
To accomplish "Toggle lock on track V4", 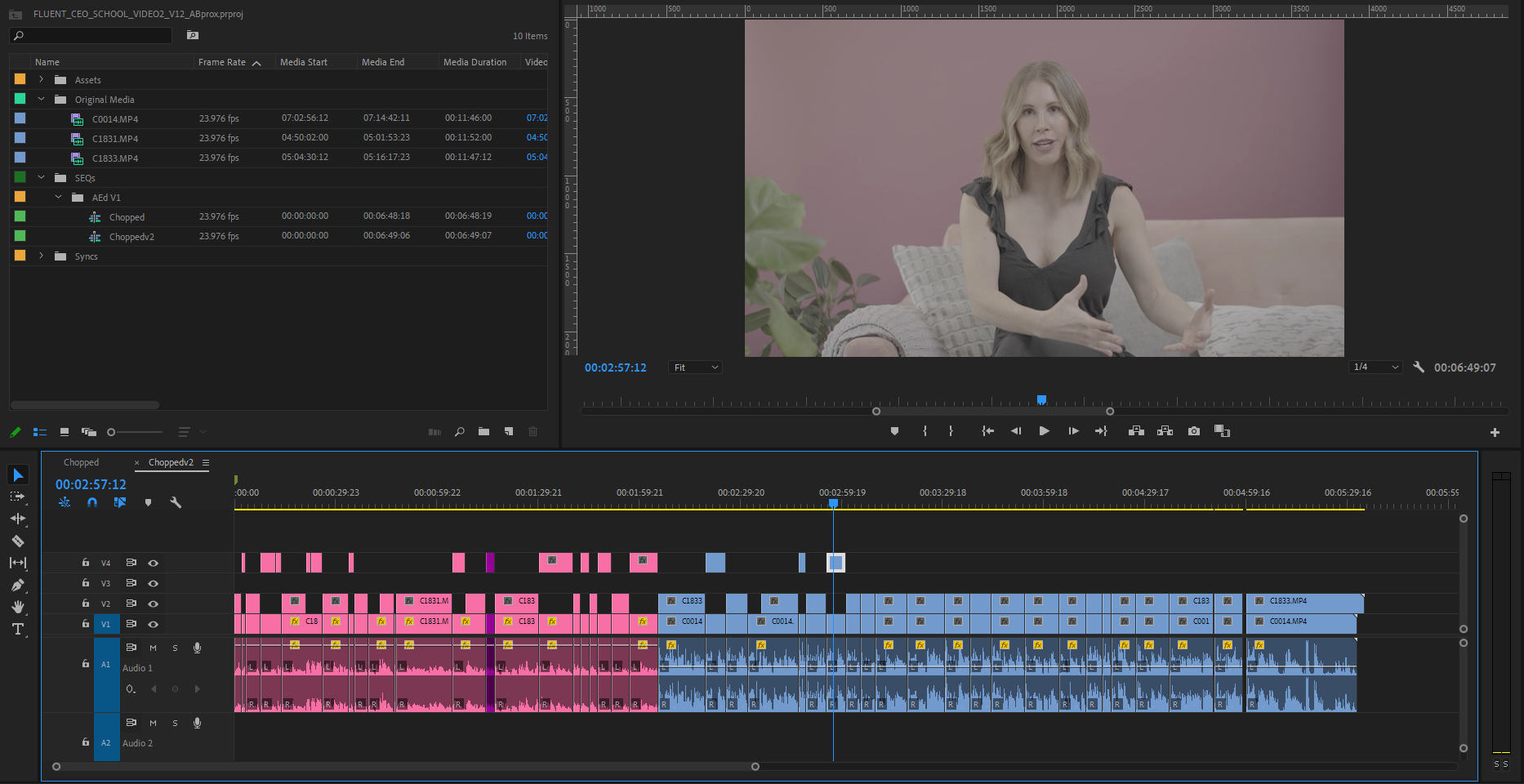I will 86,563.
